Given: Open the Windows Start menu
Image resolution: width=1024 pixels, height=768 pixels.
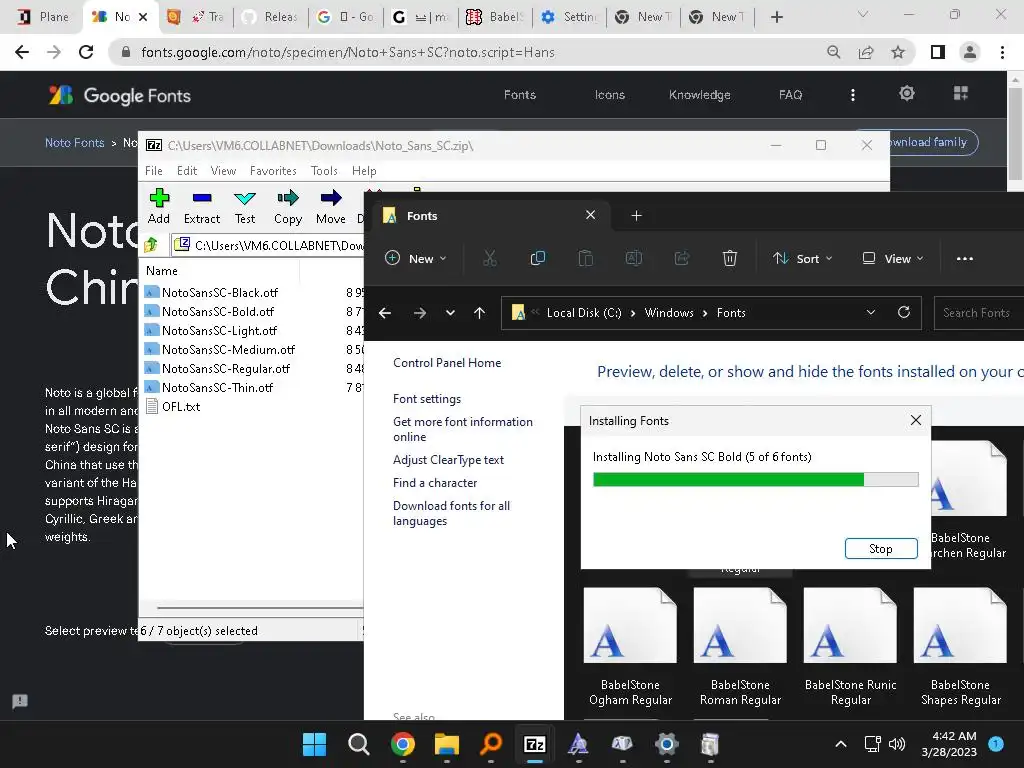Looking at the screenshot, I should click(314, 744).
